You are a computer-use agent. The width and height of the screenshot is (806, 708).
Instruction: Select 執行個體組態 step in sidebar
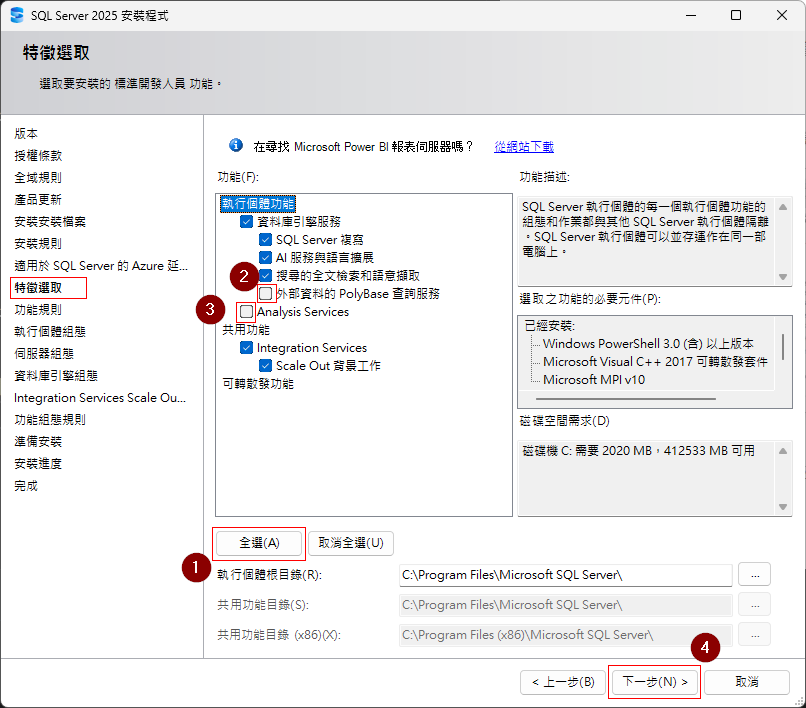tap(50, 332)
